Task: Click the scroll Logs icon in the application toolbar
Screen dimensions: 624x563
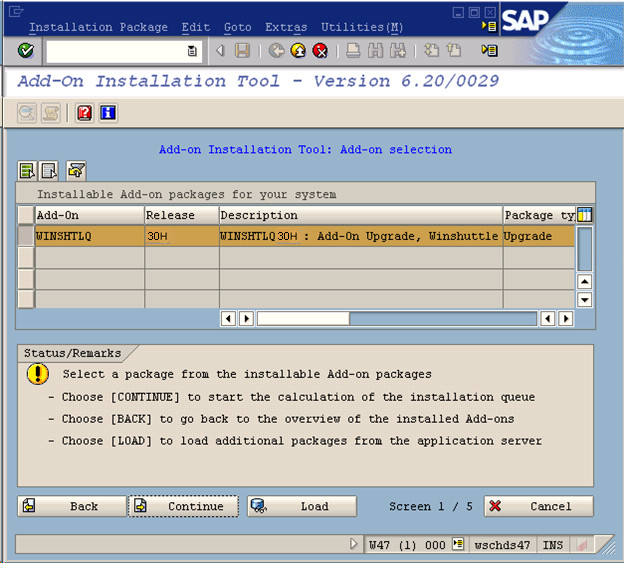Action: click(x=51, y=113)
